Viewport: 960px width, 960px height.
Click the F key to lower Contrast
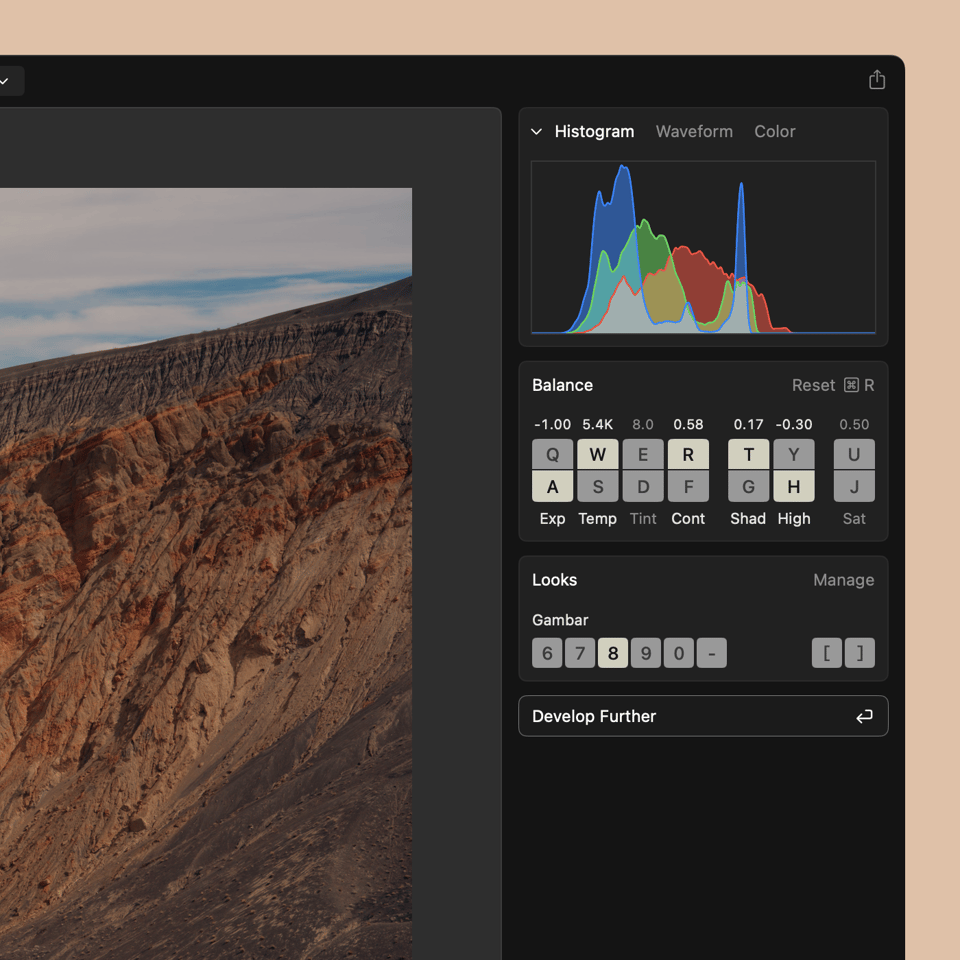click(688, 486)
